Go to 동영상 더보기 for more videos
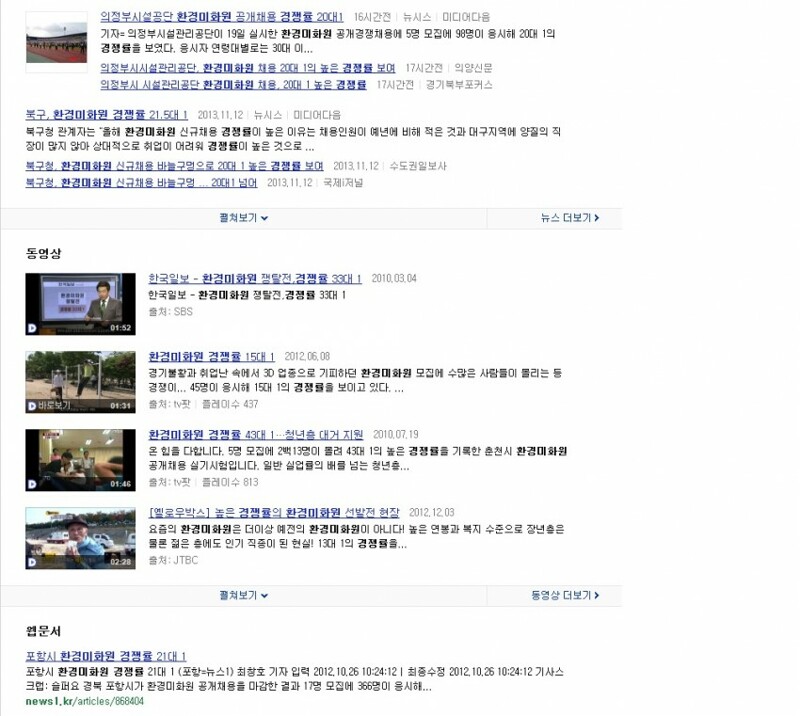 (565, 596)
